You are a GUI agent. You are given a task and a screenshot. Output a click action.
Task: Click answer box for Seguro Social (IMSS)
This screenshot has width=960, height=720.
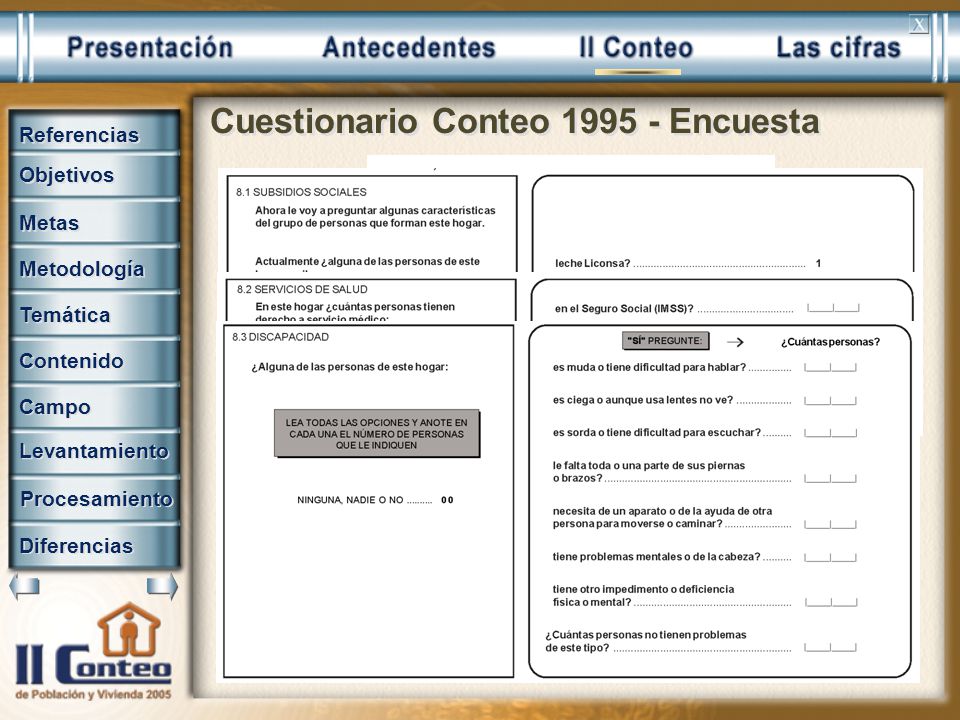[x=833, y=308]
